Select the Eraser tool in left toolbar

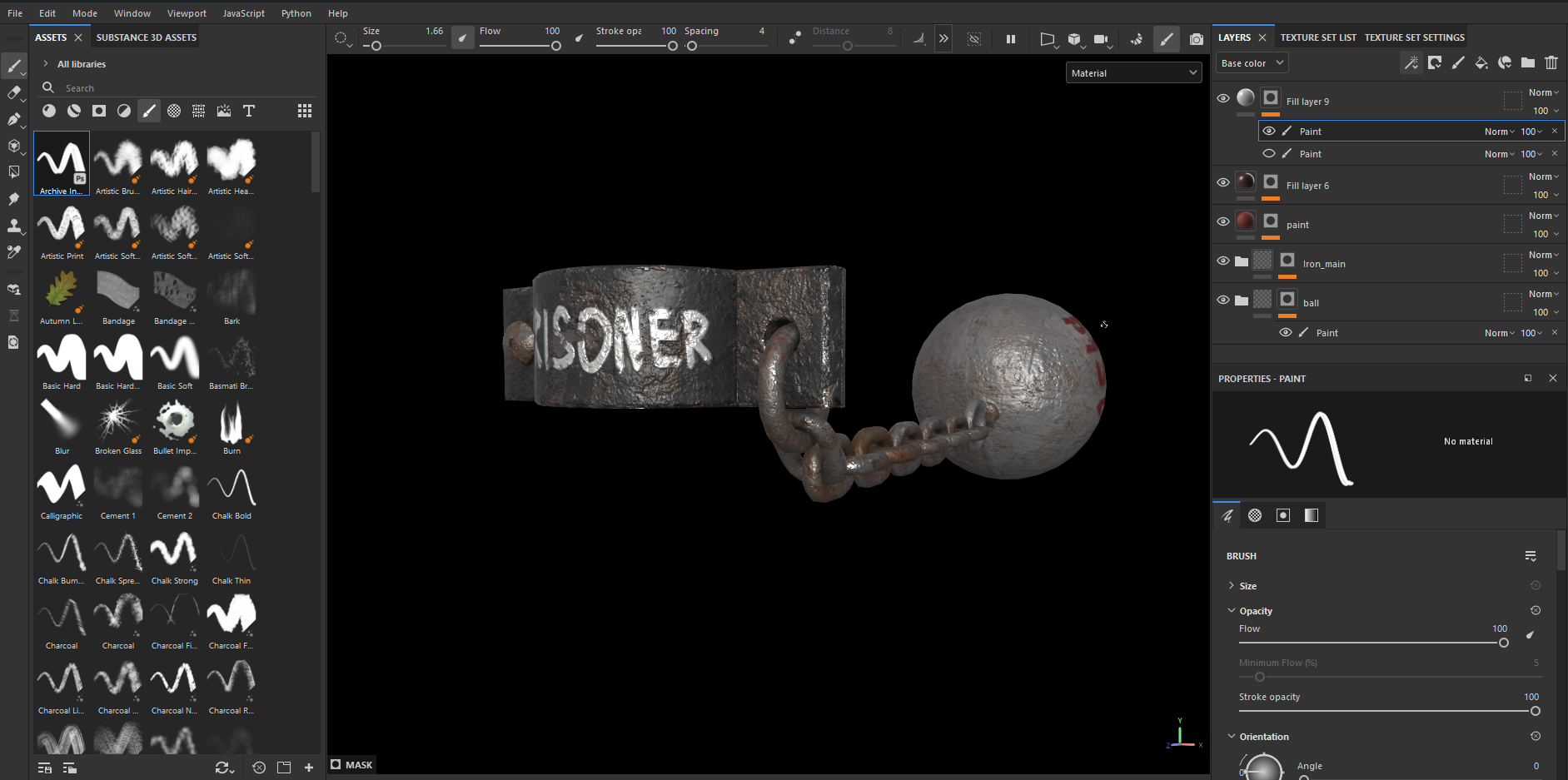coord(14,92)
